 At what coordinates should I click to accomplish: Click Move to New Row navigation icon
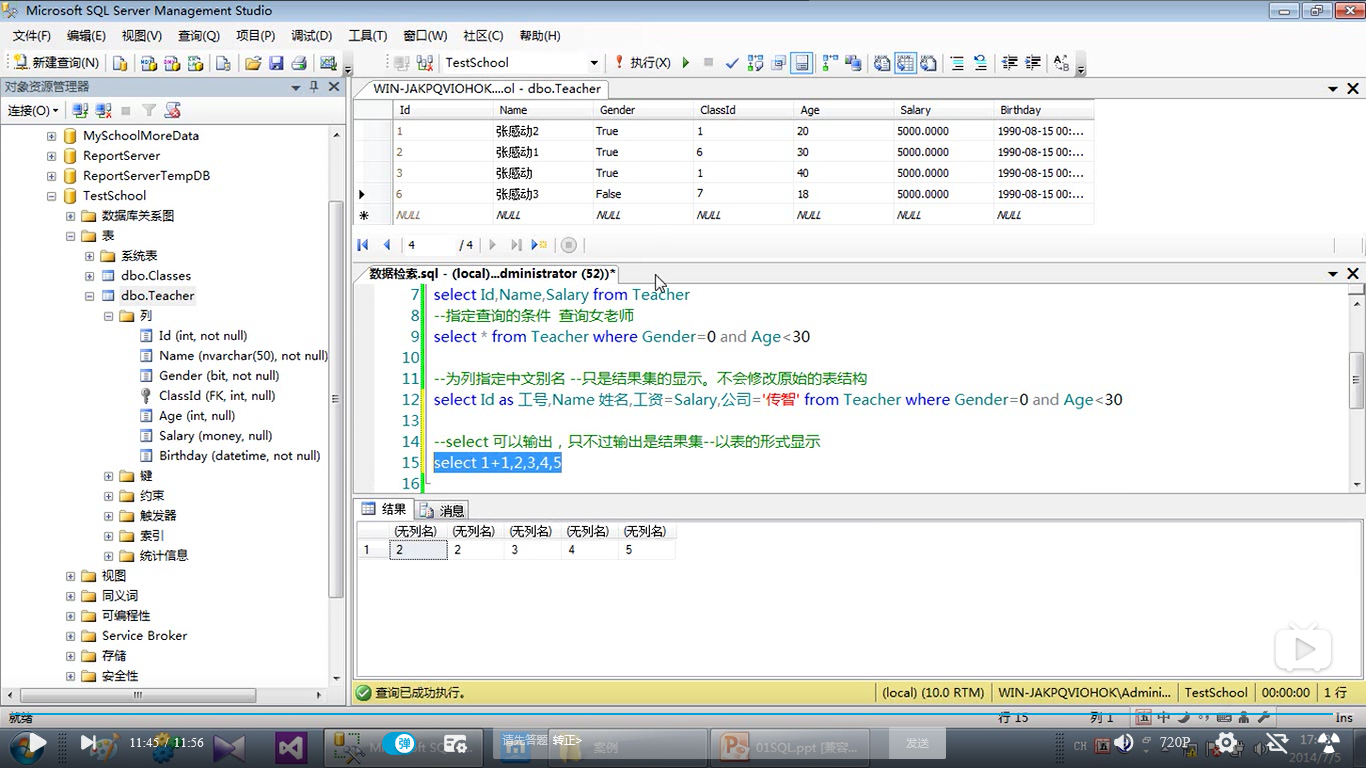(x=539, y=245)
